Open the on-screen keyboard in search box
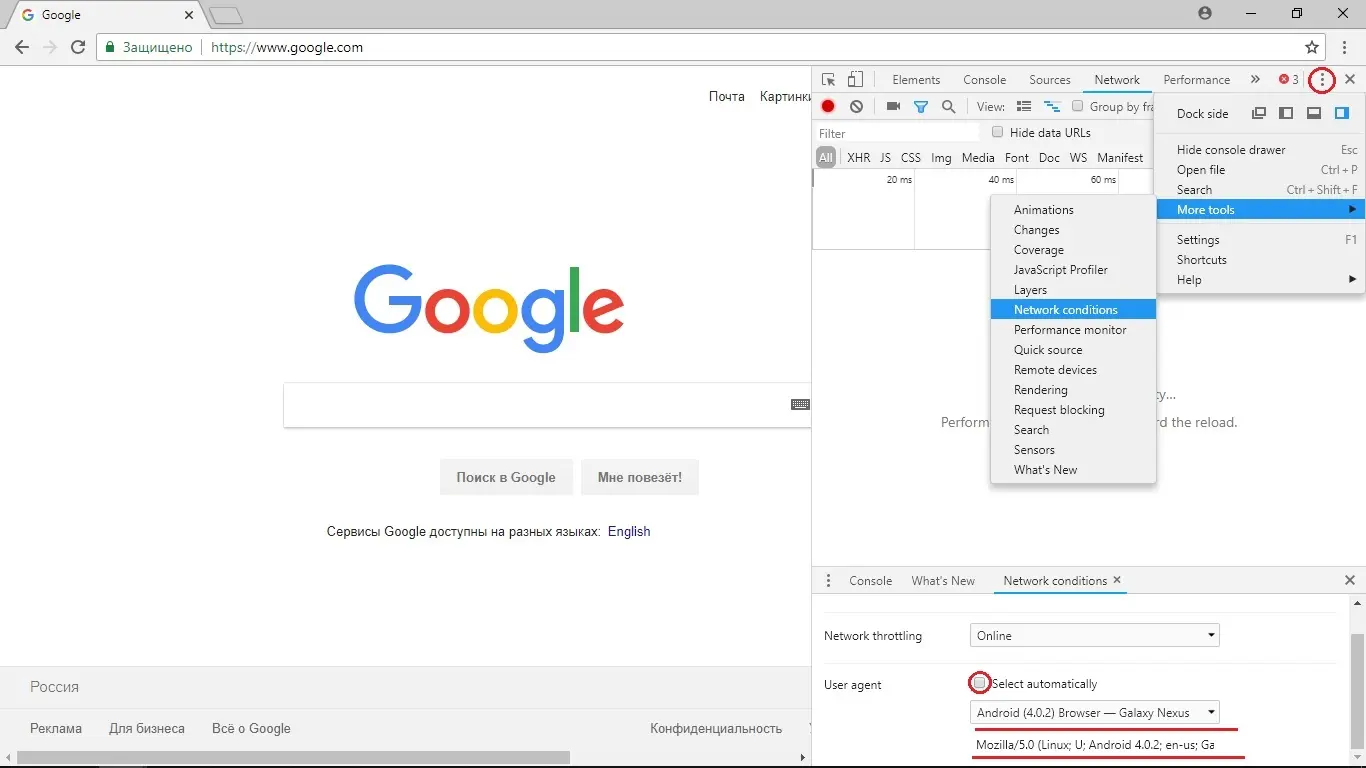The image size is (1366, 768). coord(799,404)
